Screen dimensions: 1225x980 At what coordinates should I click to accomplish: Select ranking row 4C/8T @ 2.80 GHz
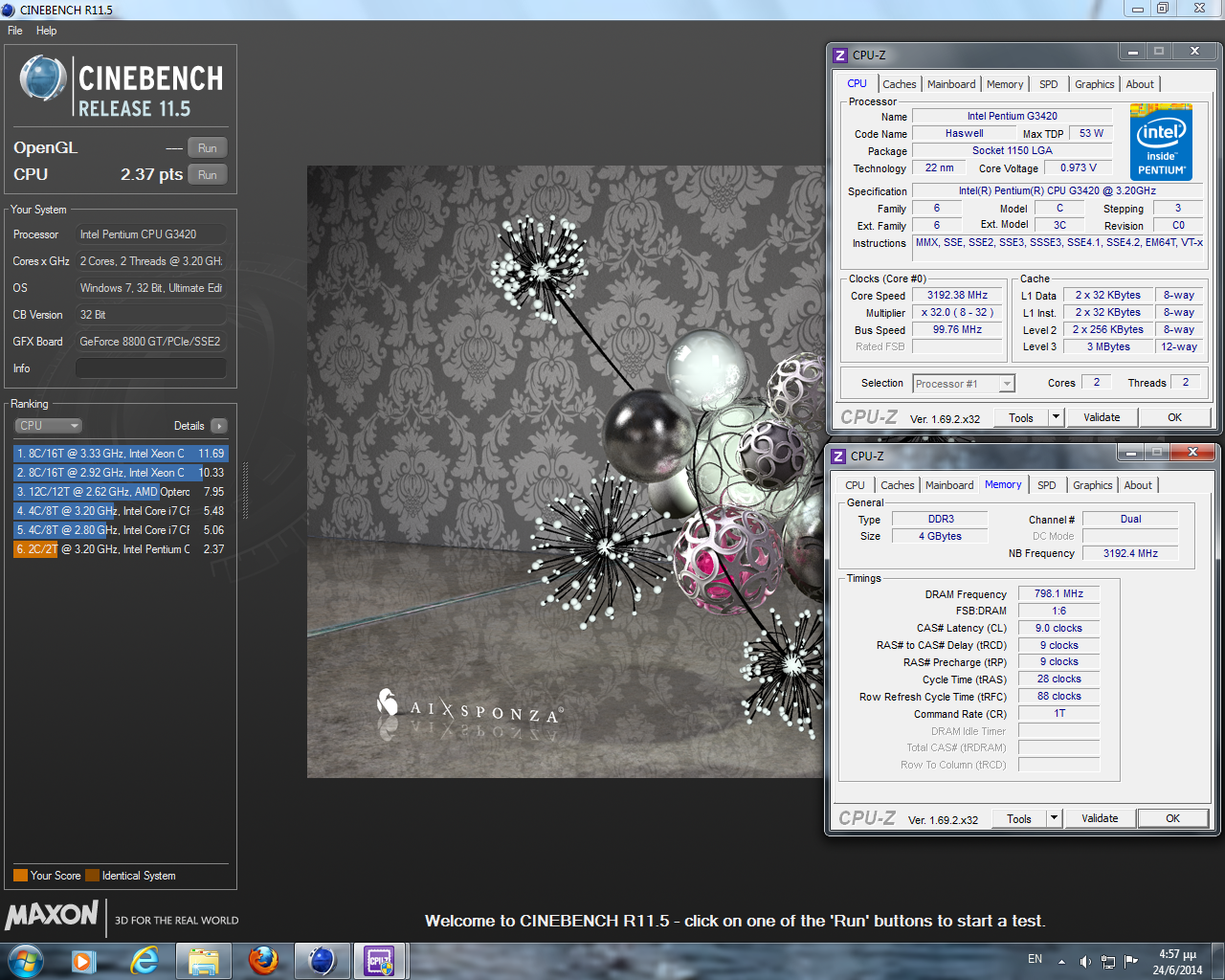coord(121,530)
